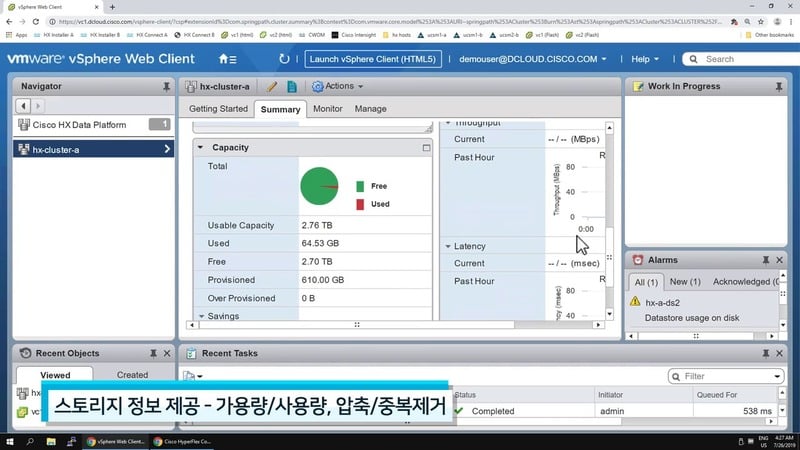The height and width of the screenshot is (450, 800).
Task: Go forward in Navigator history
Action: point(37,106)
